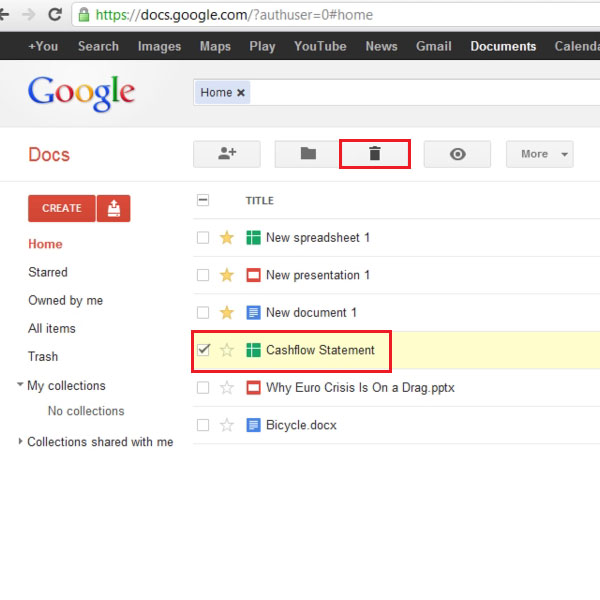
Task: Click the document icon of Bicycle.docx
Action: pyautogui.click(x=253, y=425)
